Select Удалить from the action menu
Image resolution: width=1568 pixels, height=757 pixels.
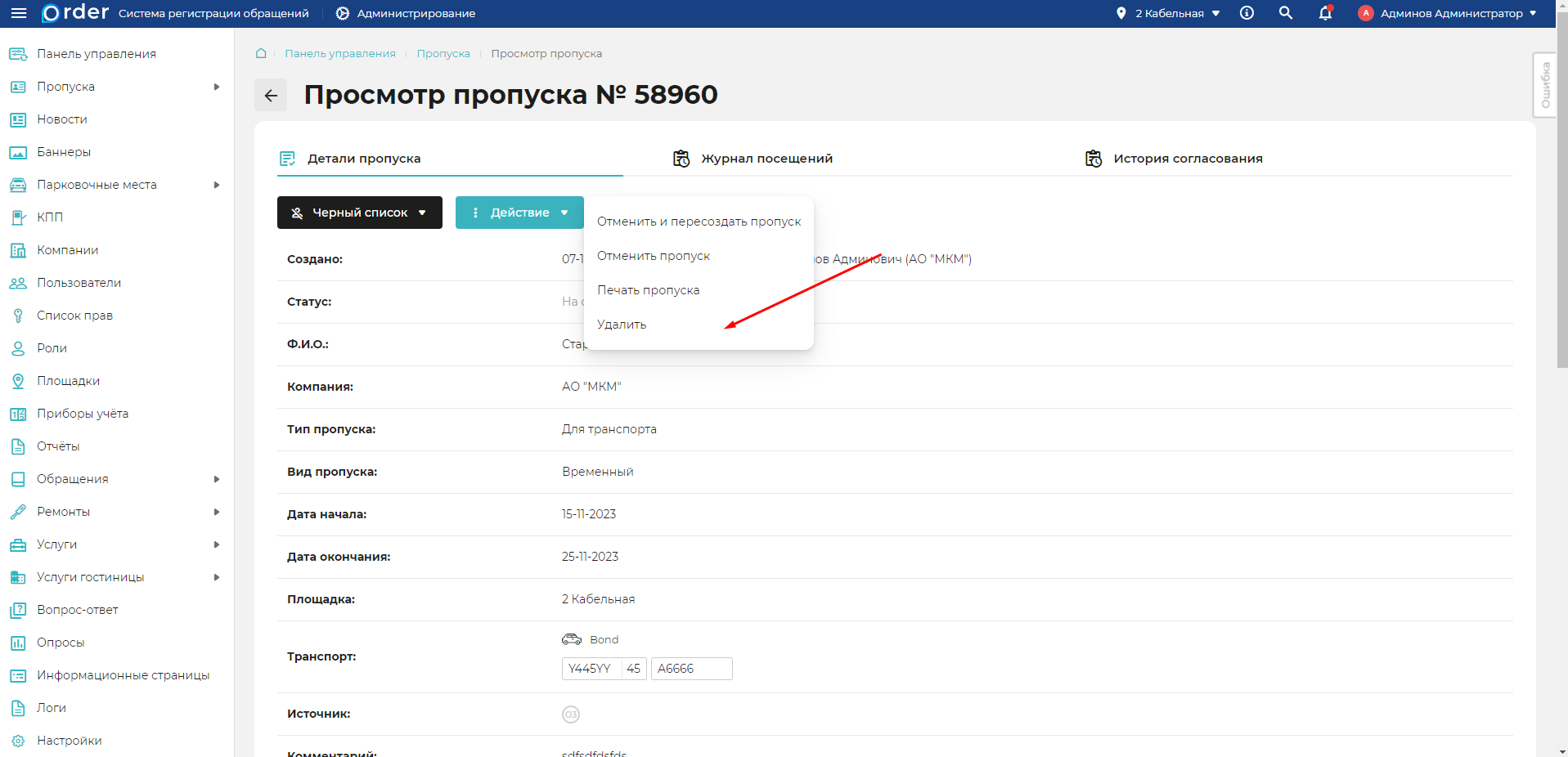click(x=622, y=325)
